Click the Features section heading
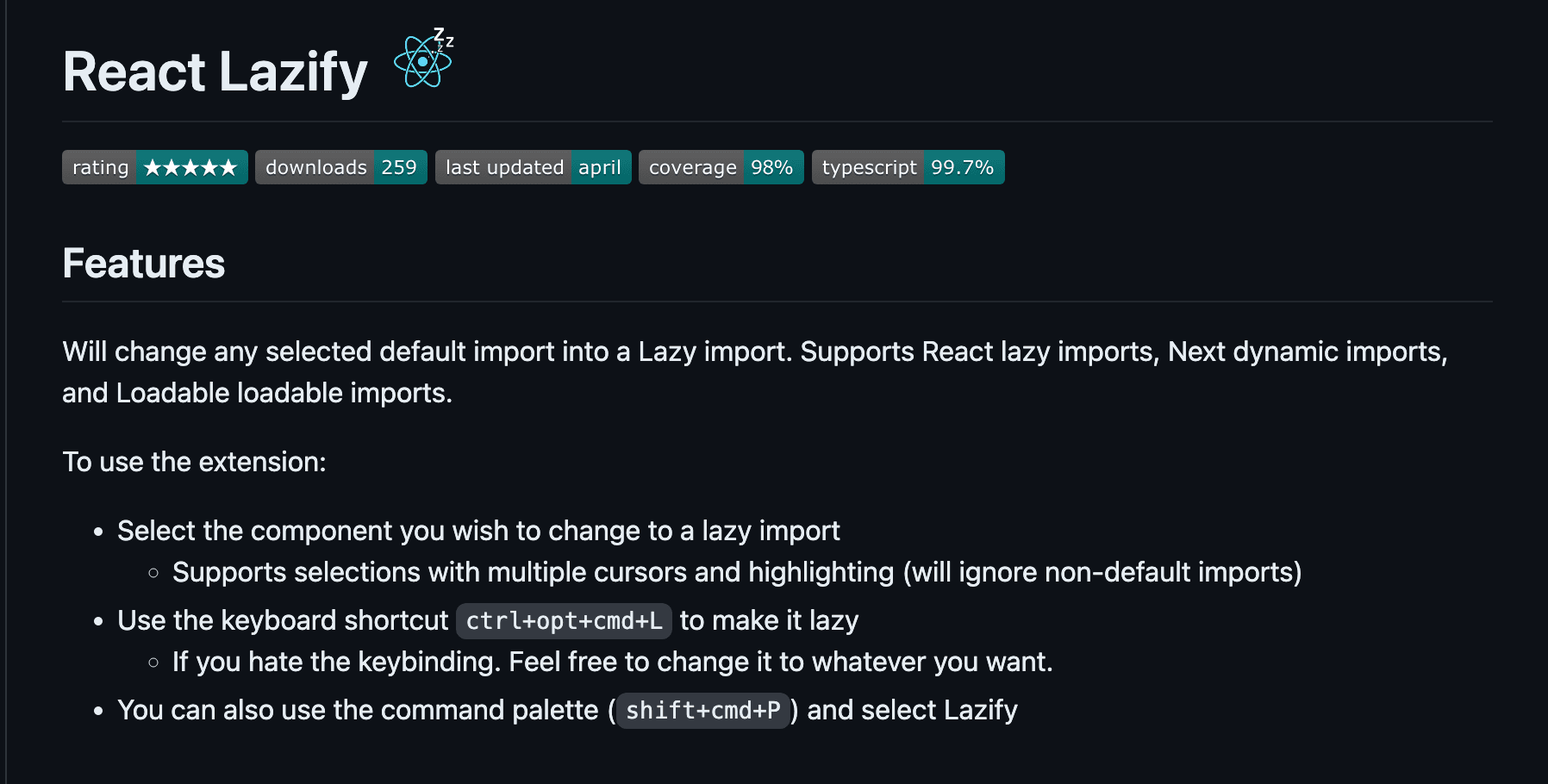The image size is (1548, 784). (144, 264)
